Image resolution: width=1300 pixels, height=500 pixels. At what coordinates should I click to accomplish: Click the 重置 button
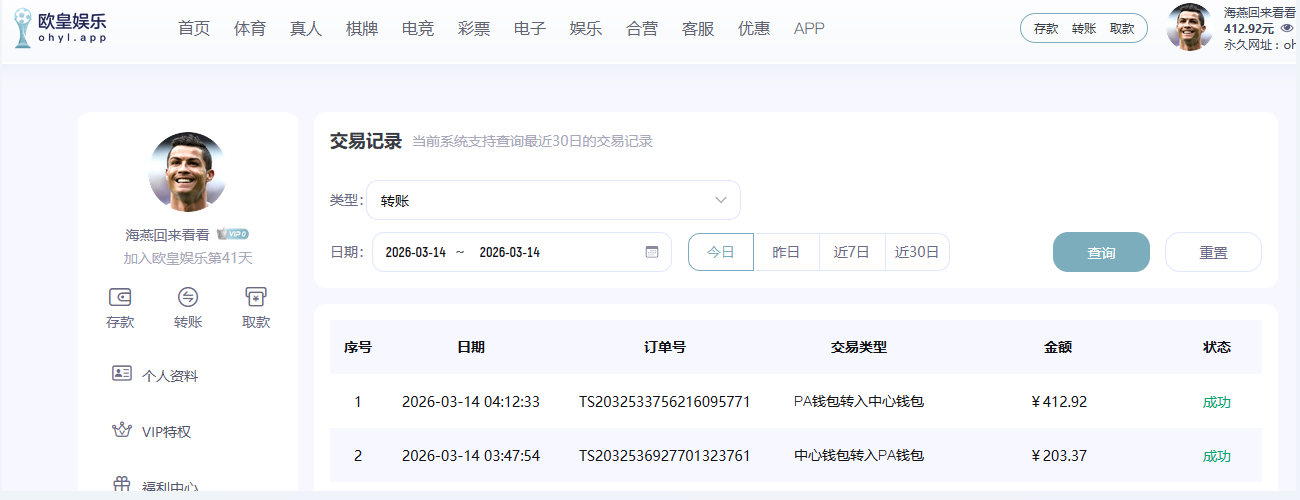(1213, 252)
